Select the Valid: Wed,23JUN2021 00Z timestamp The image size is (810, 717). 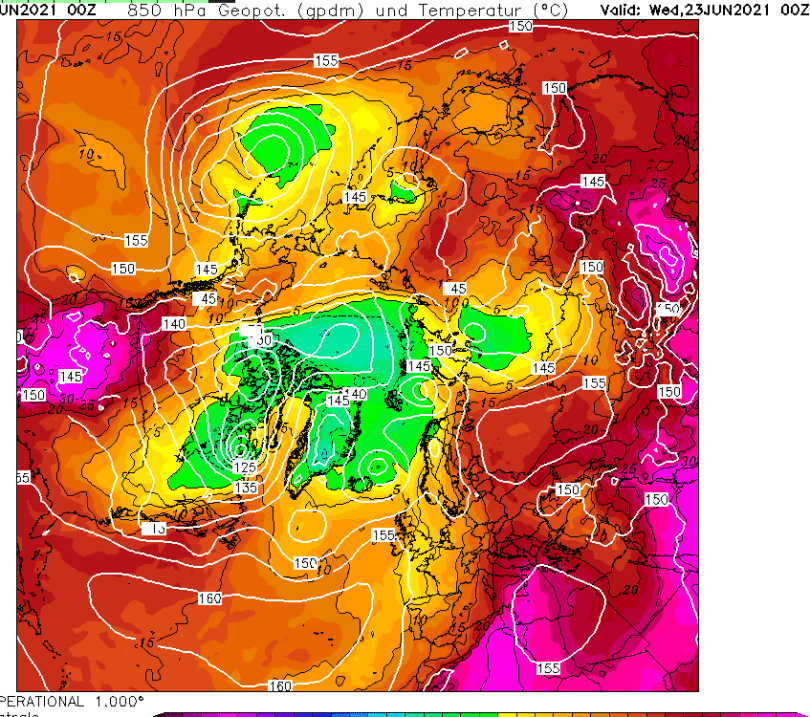(705, 9)
